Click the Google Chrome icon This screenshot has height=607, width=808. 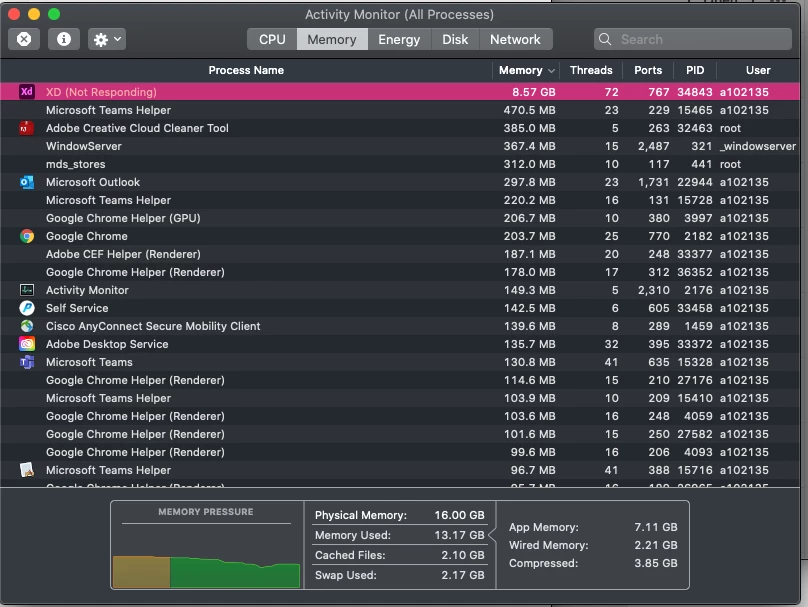[27, 236]
